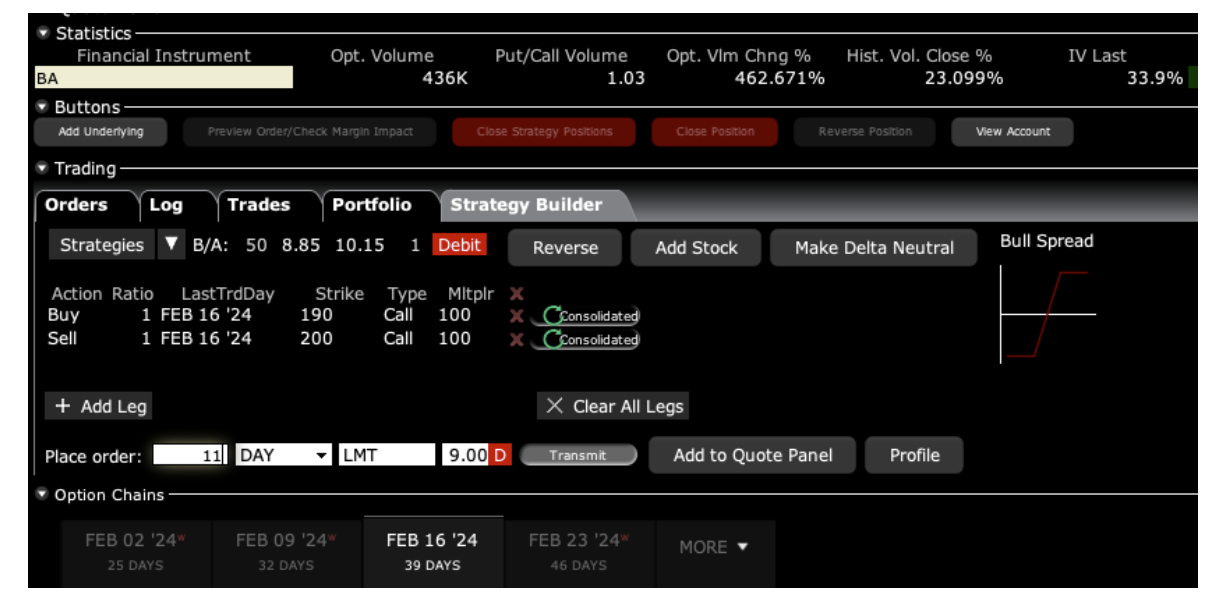The height and width of the screenshot is (602, 1216).
Task: Switch to the Trades tab
Action: click(258, 205)
